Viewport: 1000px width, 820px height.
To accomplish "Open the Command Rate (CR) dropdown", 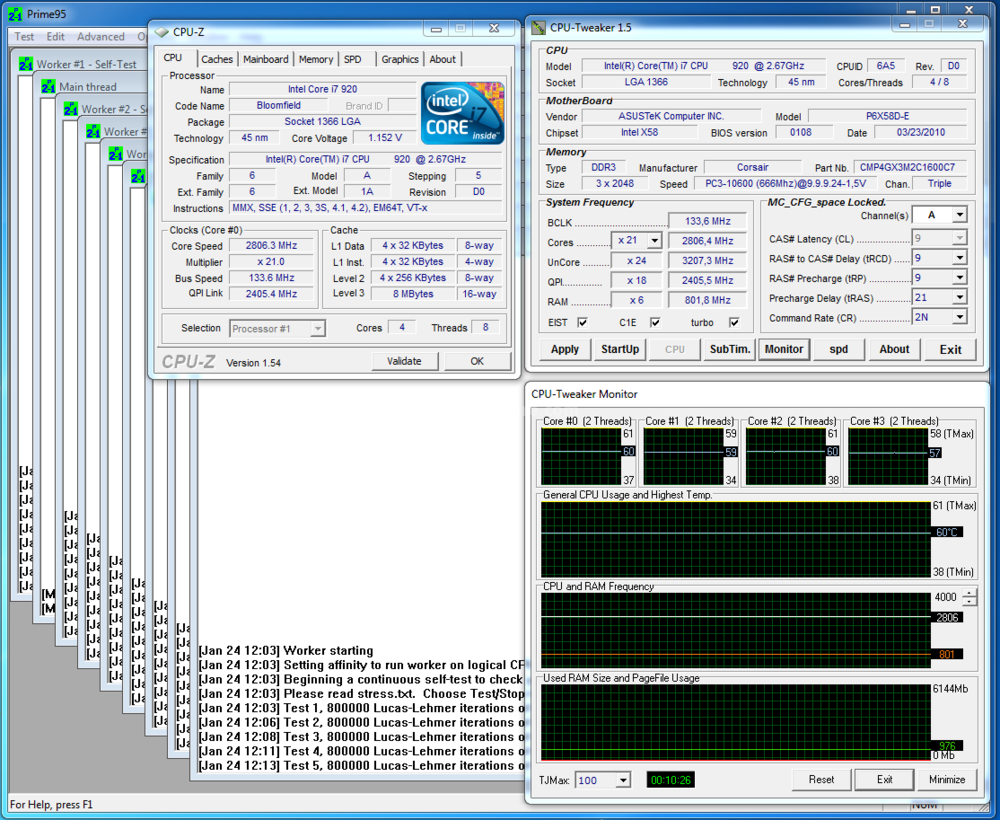I will tap(960, 317).
